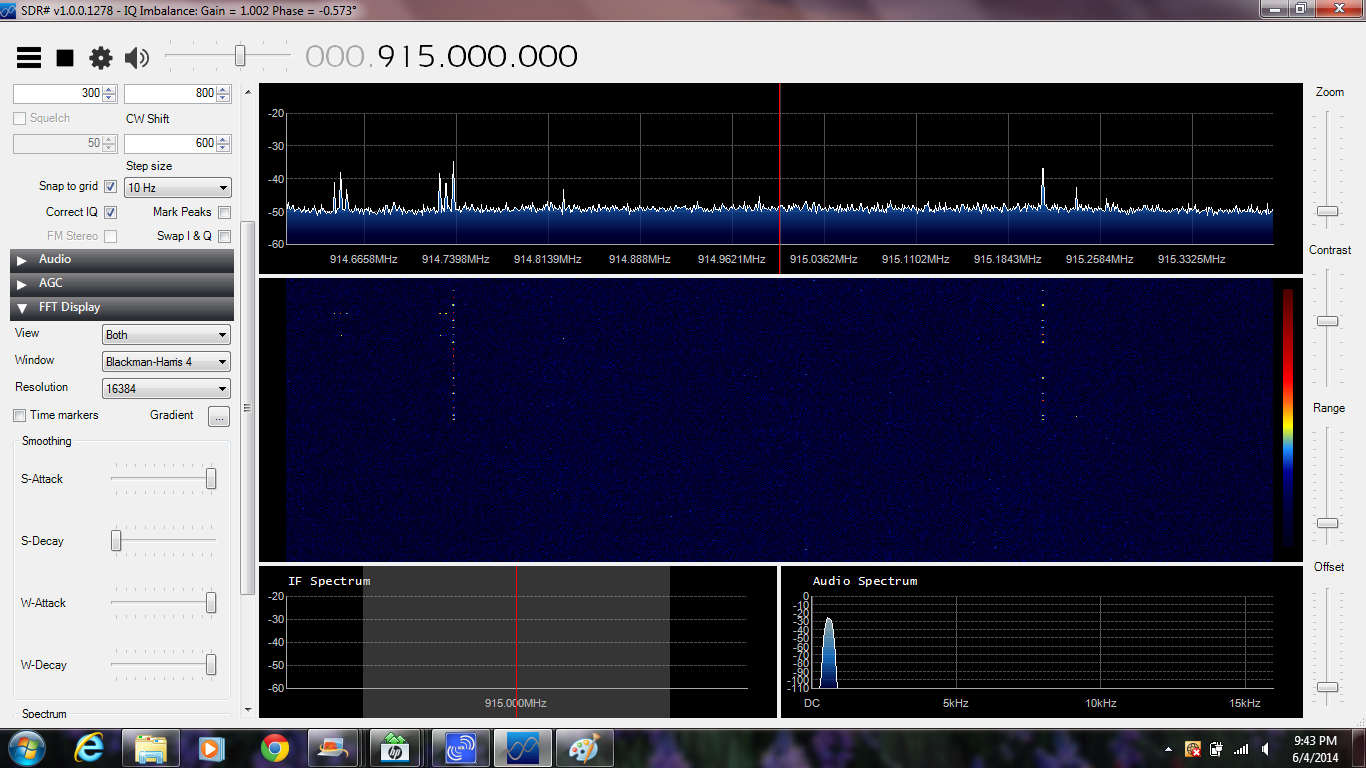Launch Google Chrome from the taskbar
Viewport: 1366px width, 768px height.
(275, 748)
